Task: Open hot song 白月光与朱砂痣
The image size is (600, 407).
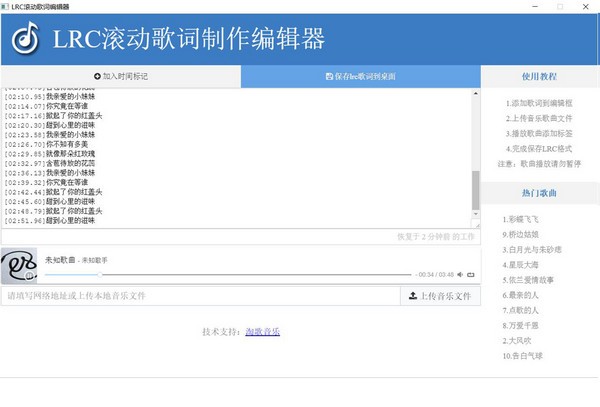Action: click(531, 246)
